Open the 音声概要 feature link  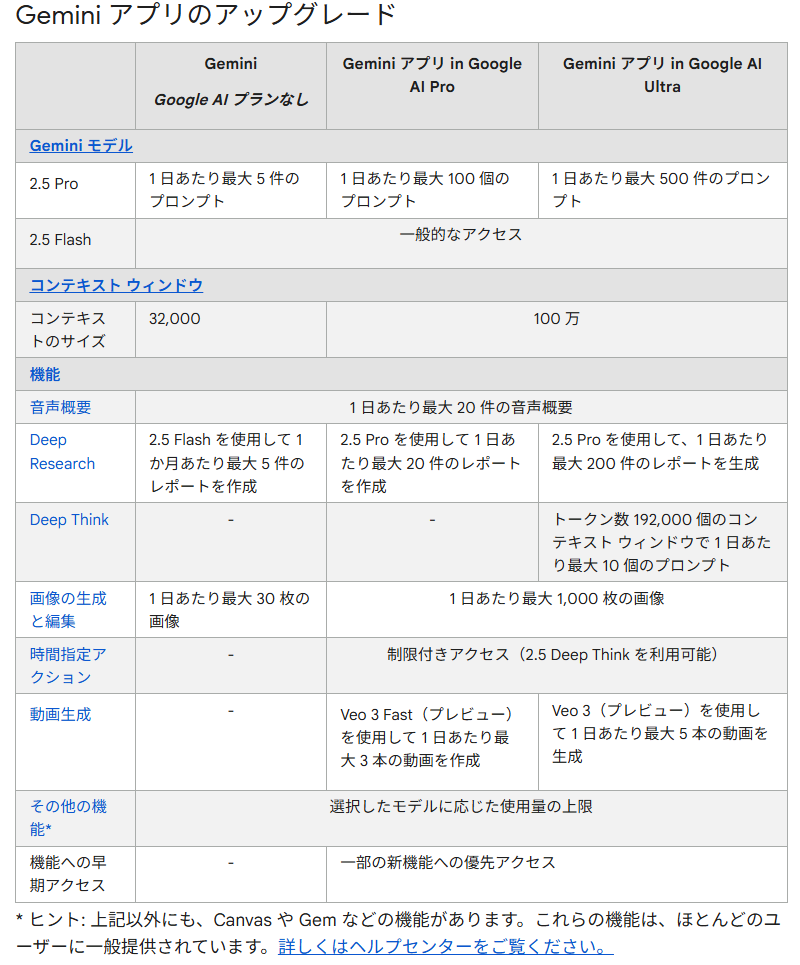60,407
